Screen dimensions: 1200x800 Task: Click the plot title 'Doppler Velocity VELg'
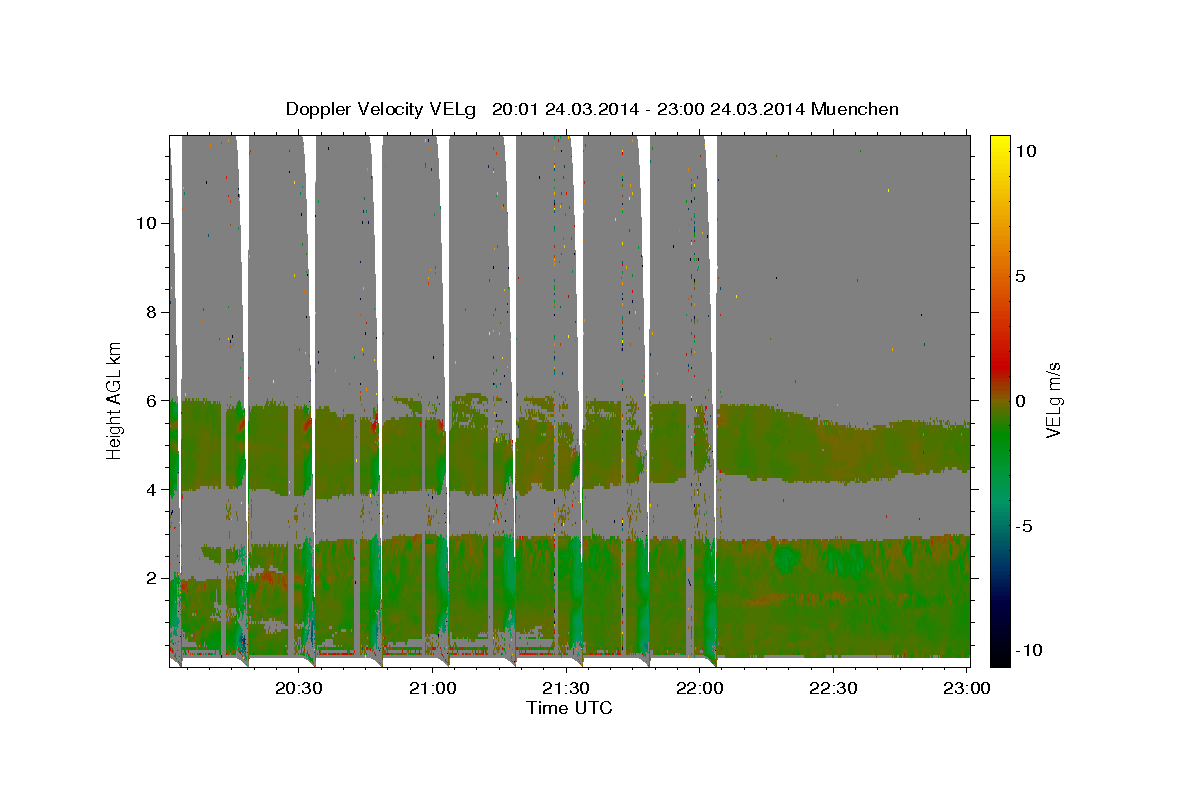pos(383,109)
